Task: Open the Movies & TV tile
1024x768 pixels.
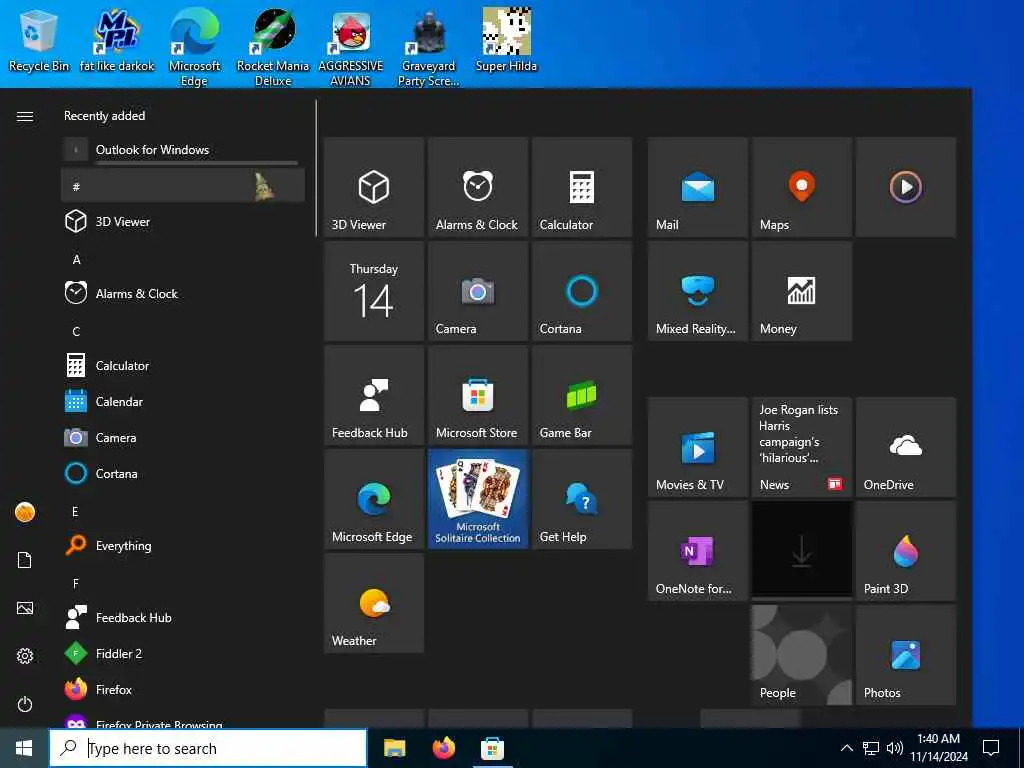Action: pyautogui.click(x=697, y=447)
